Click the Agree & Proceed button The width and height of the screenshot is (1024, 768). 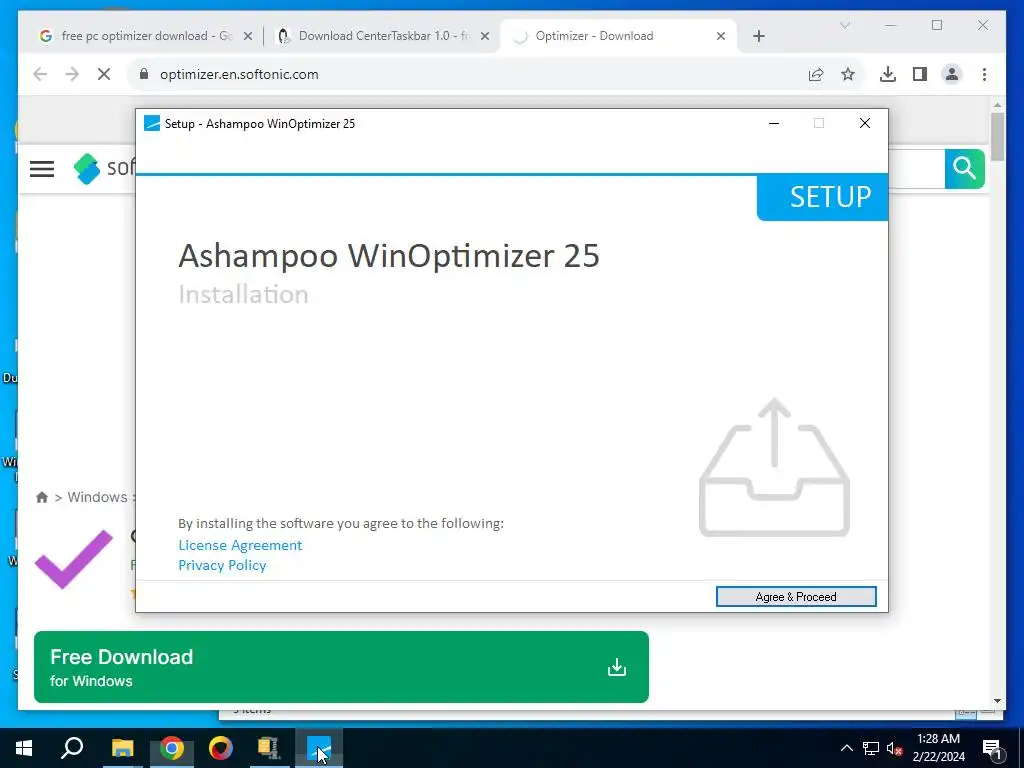pos(796,596)
